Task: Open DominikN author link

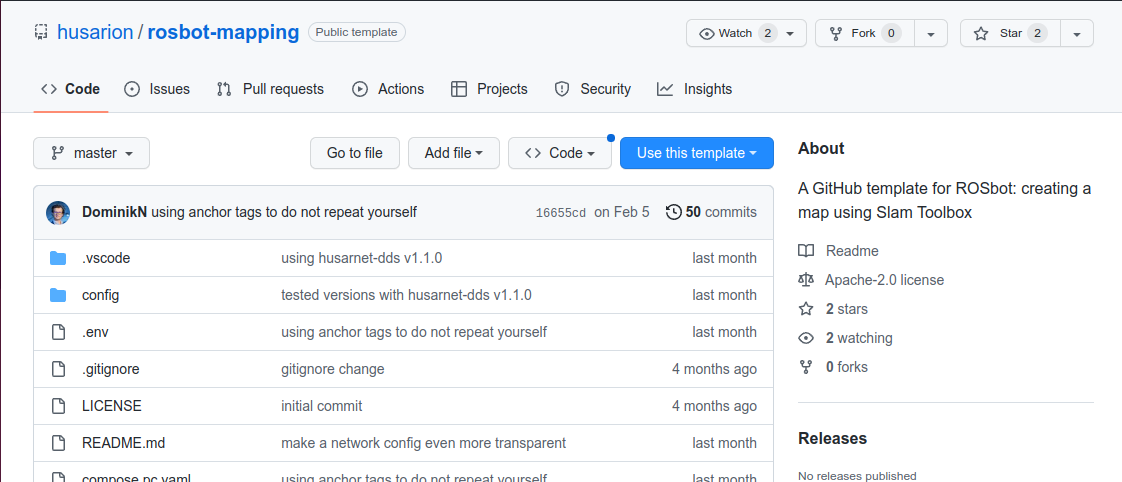Action: [115, 212]
